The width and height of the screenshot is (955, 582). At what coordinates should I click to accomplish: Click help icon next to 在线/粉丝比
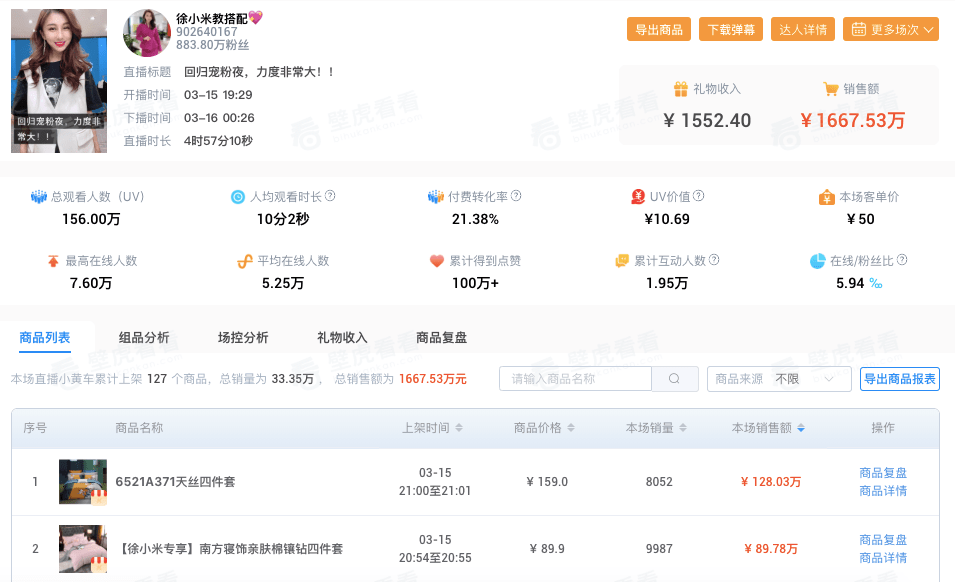(902, 261)
